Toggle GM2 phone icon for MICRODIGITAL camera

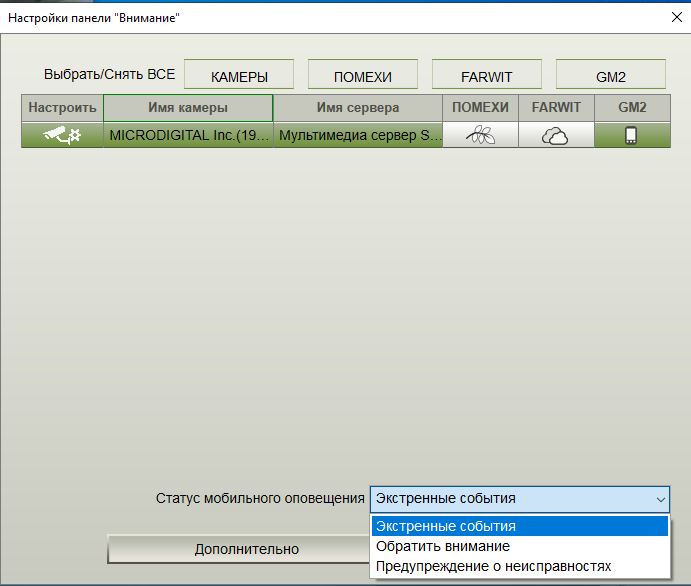632,135
